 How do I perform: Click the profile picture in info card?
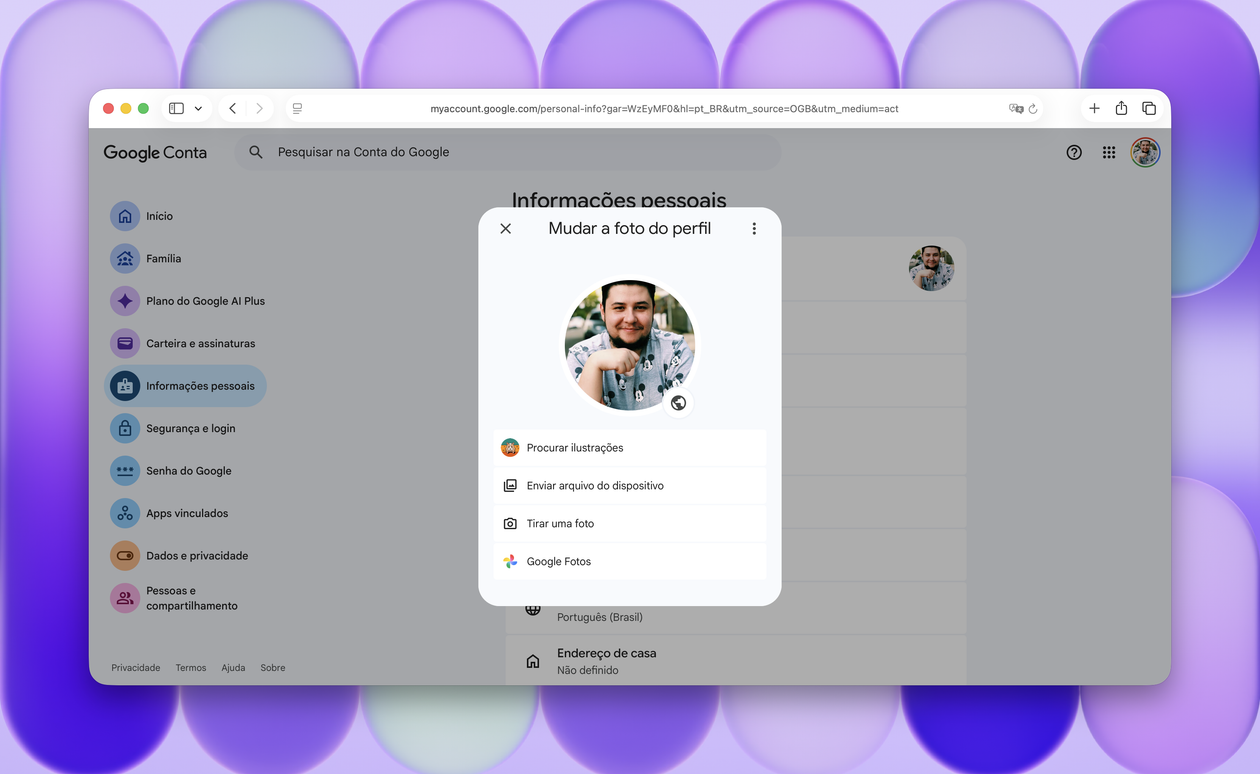tap(931, 268)
